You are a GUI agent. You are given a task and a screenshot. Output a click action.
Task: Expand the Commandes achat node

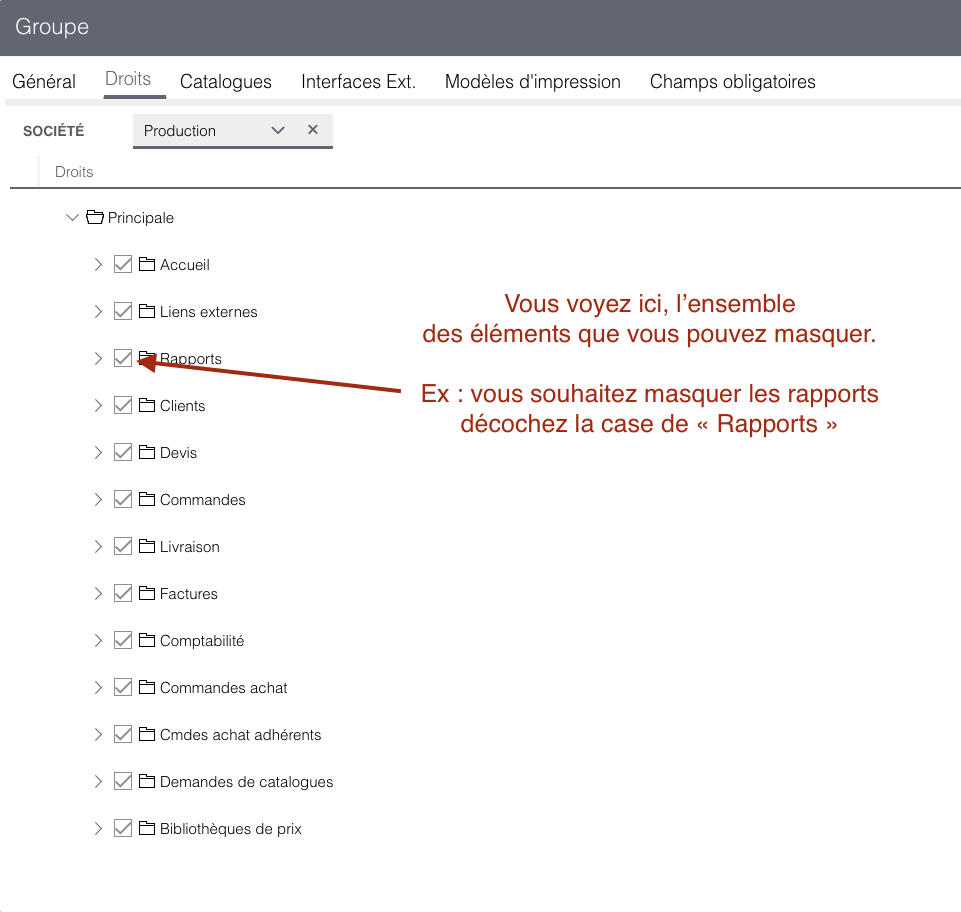[98, 687]
